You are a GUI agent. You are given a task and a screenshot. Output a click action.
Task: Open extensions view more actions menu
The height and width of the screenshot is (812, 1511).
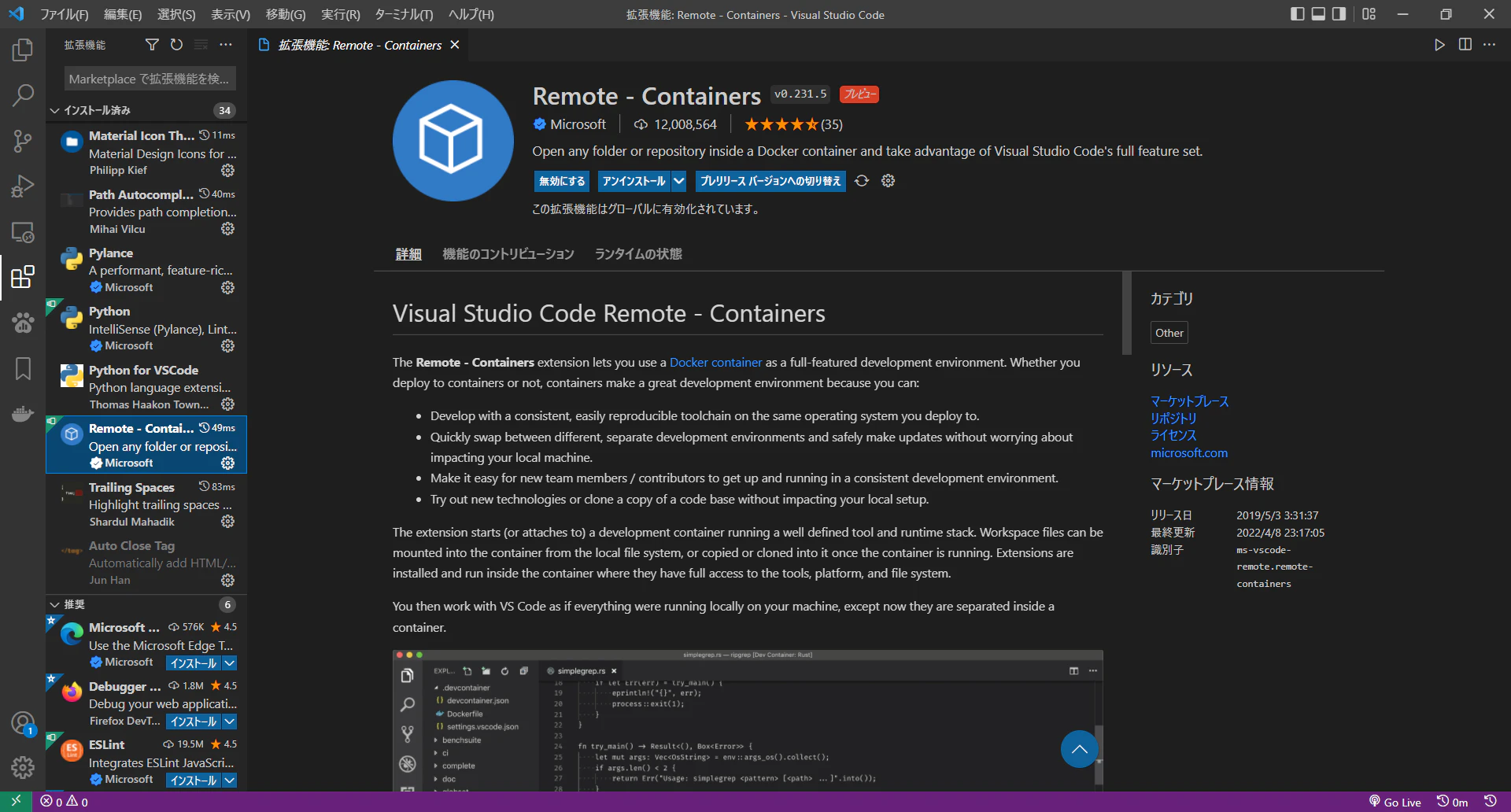226,45
